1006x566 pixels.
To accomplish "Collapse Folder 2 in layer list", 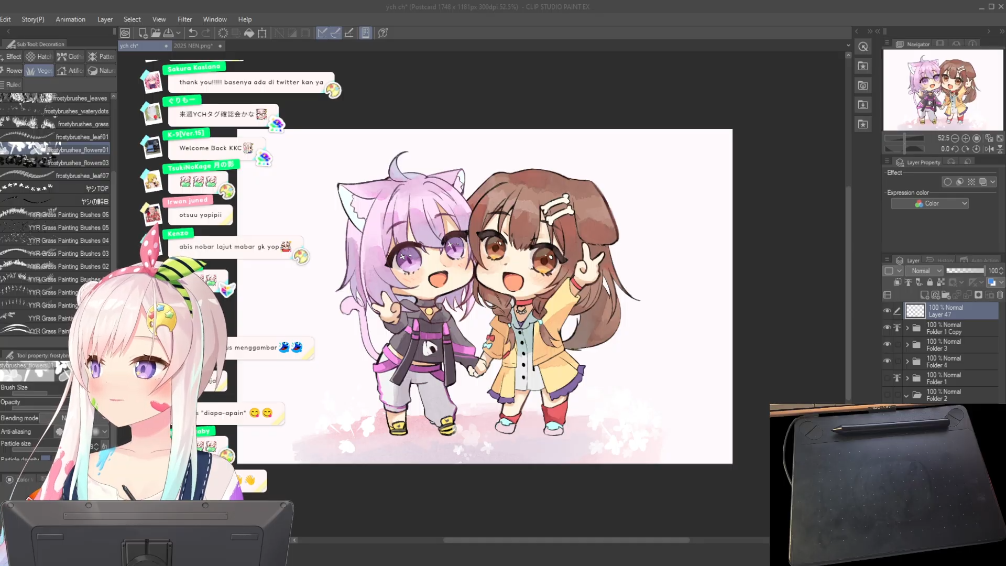I will 907,395.
